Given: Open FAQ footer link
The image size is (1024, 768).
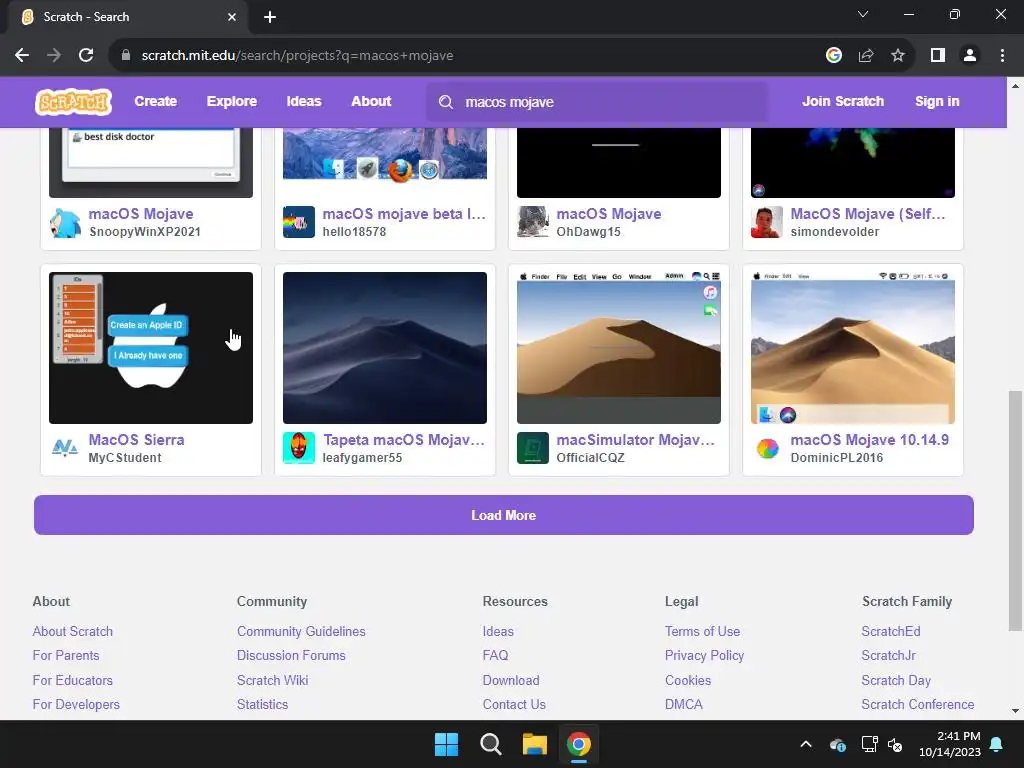Looking at the screenshot, I should (x=495, y=655).
